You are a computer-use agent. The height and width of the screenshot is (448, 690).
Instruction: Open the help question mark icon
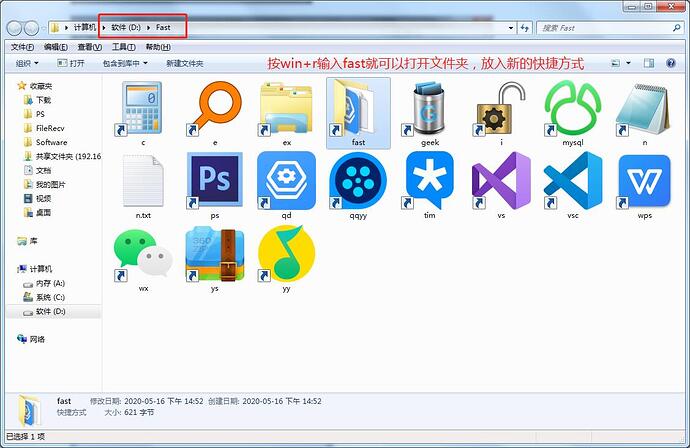pos(671,63)
